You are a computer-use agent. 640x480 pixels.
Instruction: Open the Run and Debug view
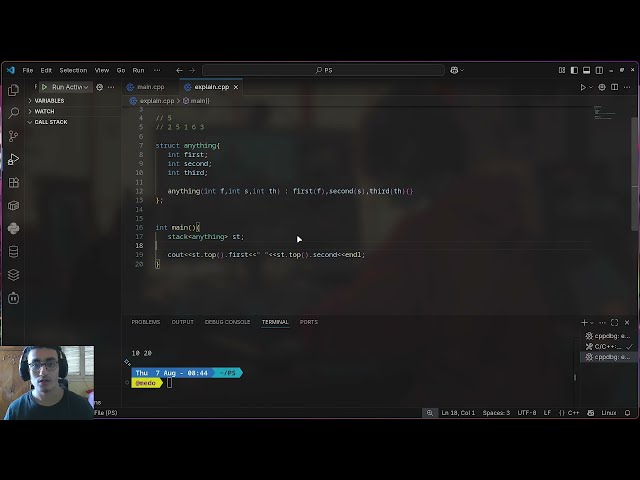coord(13,159)
